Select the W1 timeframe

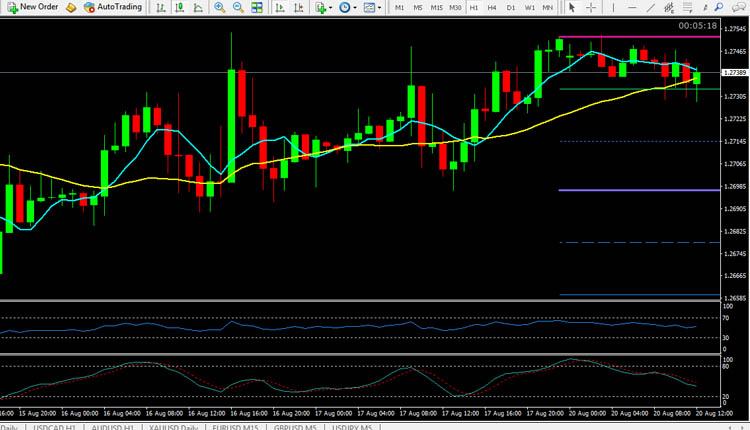point(529,8)
